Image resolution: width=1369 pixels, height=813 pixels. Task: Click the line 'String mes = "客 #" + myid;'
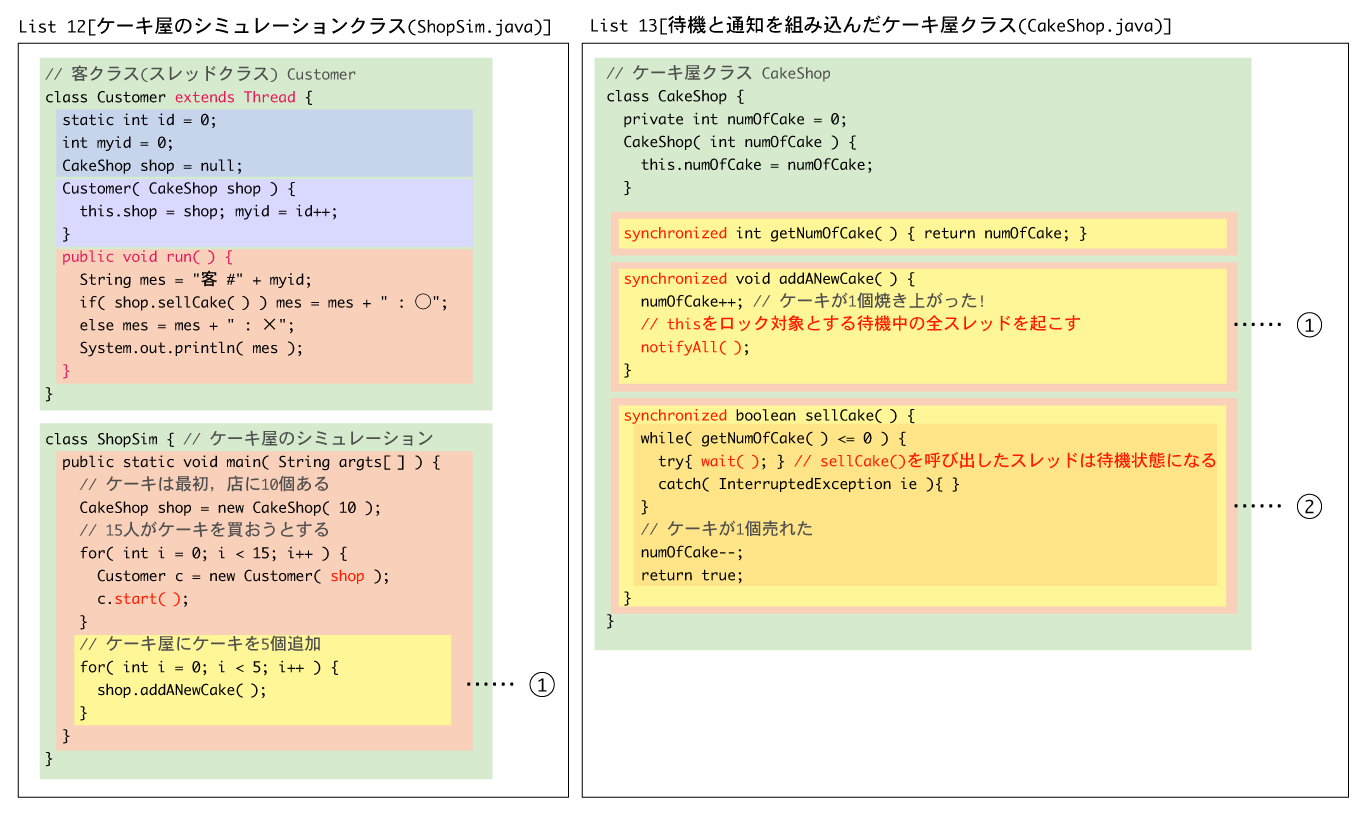pos(195,280)
